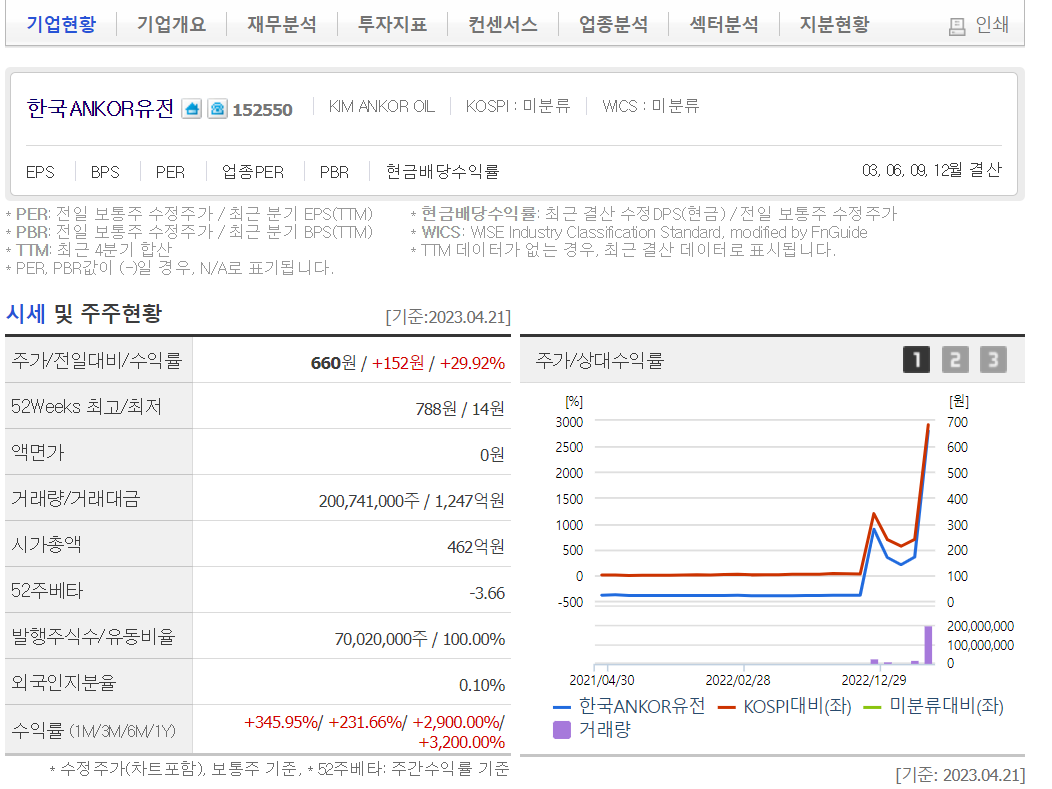Click the 2022/12/29 date on chart axis
The height and width of the screenshot is (789, 1052).
(874, 680)
